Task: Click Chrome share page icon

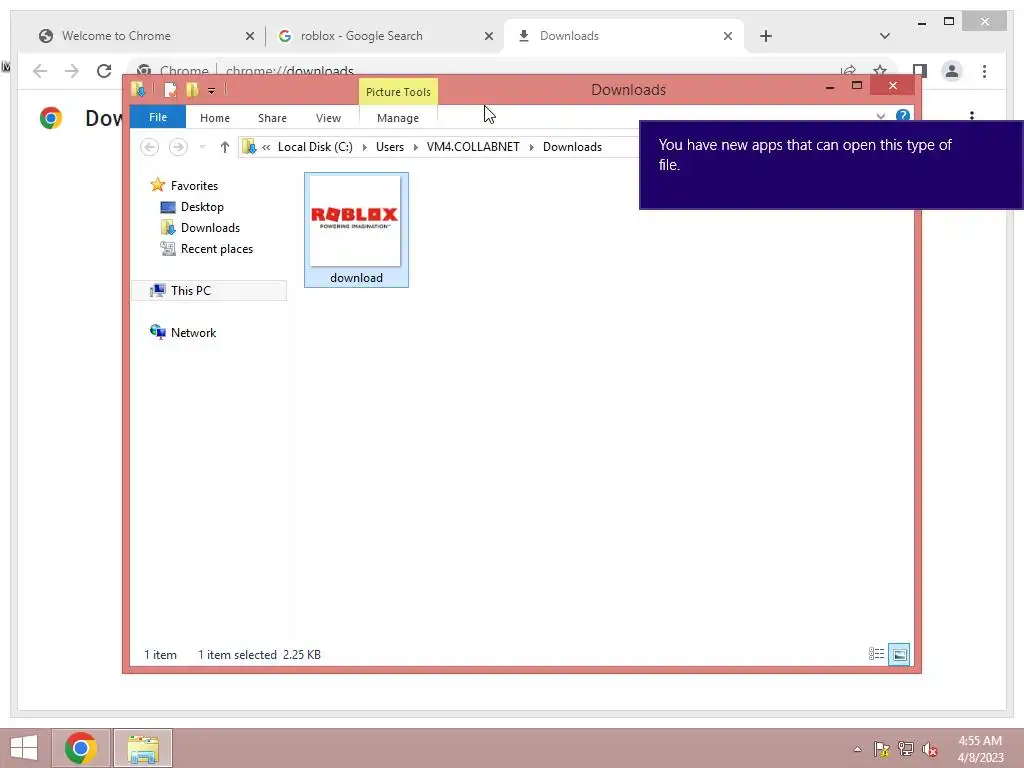Action: pyautogui.click(x=848, y=71)
